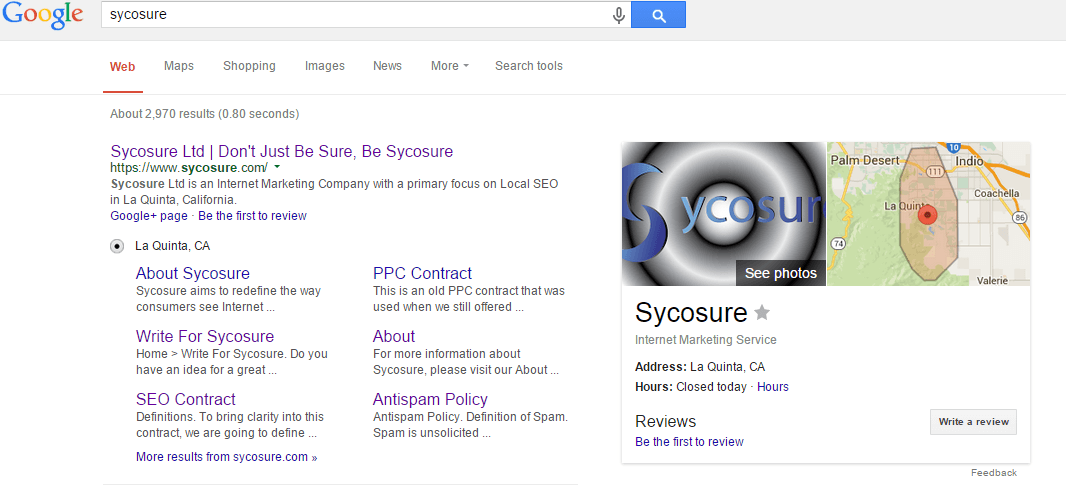Switch to the News tab
The width and height of the screenshot is (1066, 502).
tap(388, 66)
